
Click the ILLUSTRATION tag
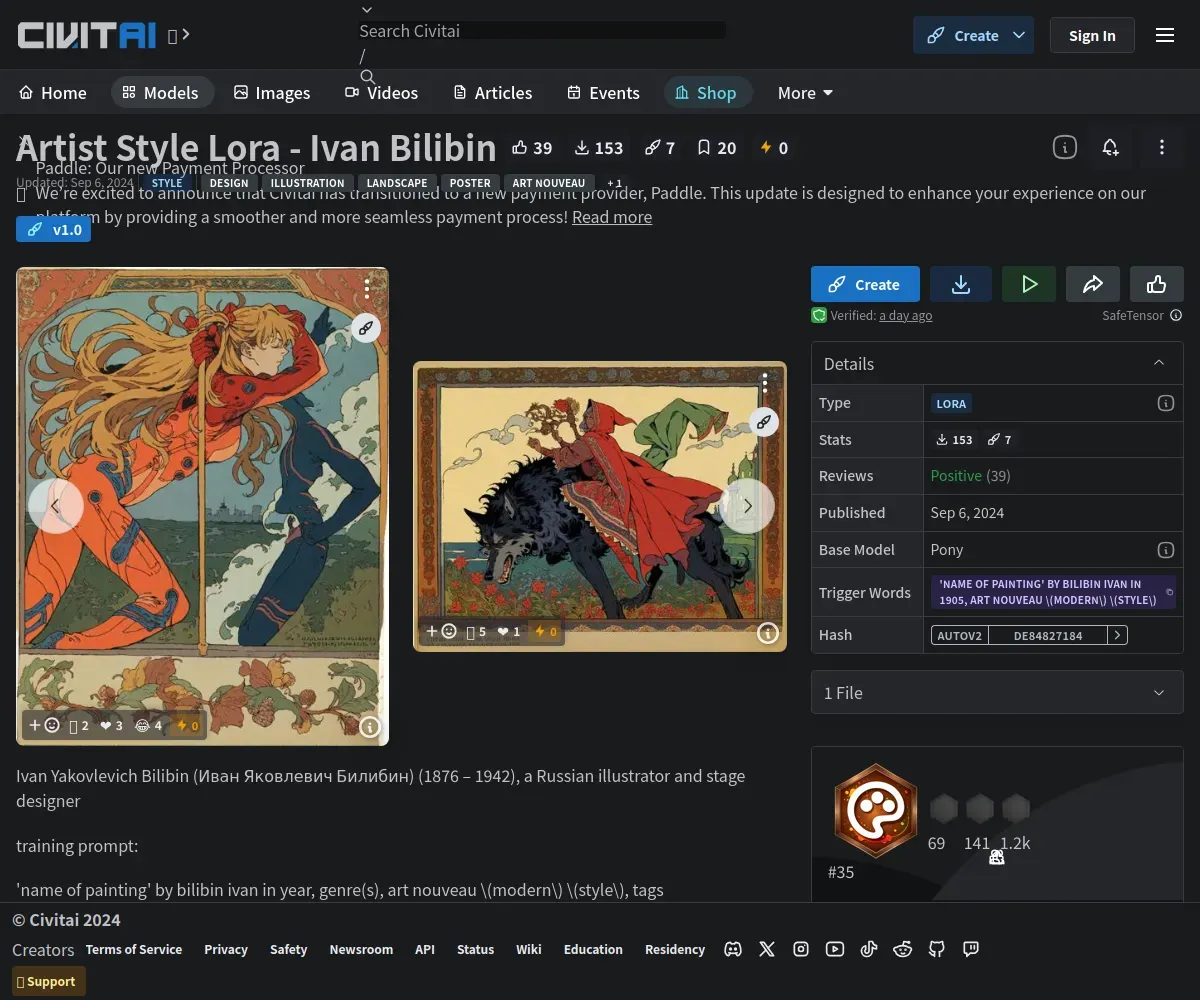coord(307,183)
